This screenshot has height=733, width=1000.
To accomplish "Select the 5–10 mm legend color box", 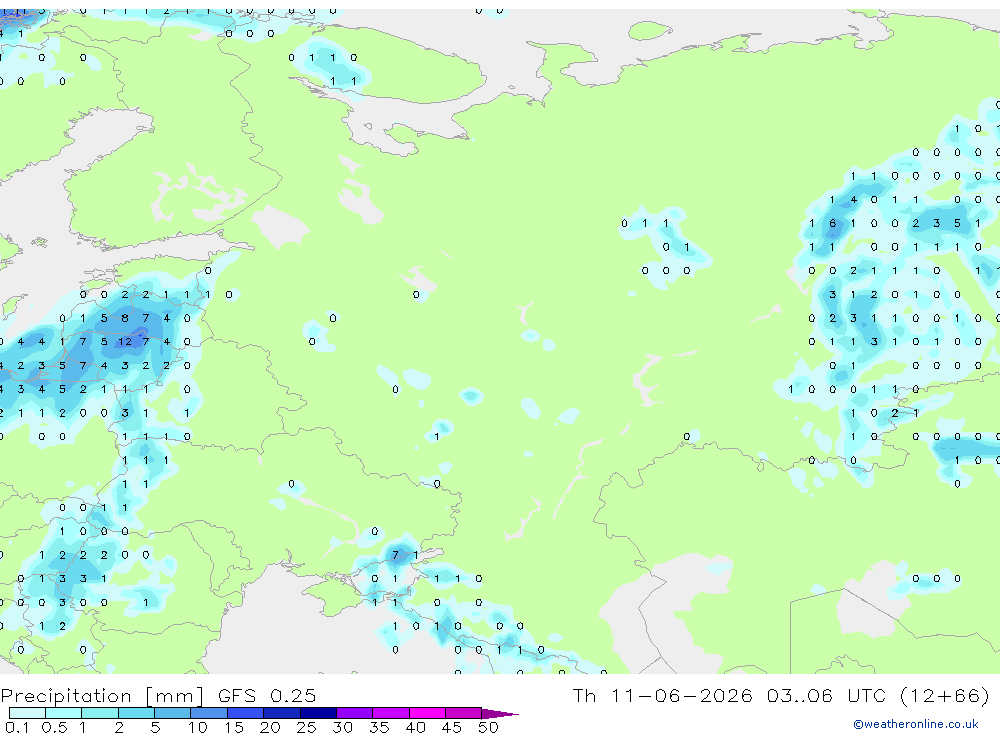I will point(173,713).
